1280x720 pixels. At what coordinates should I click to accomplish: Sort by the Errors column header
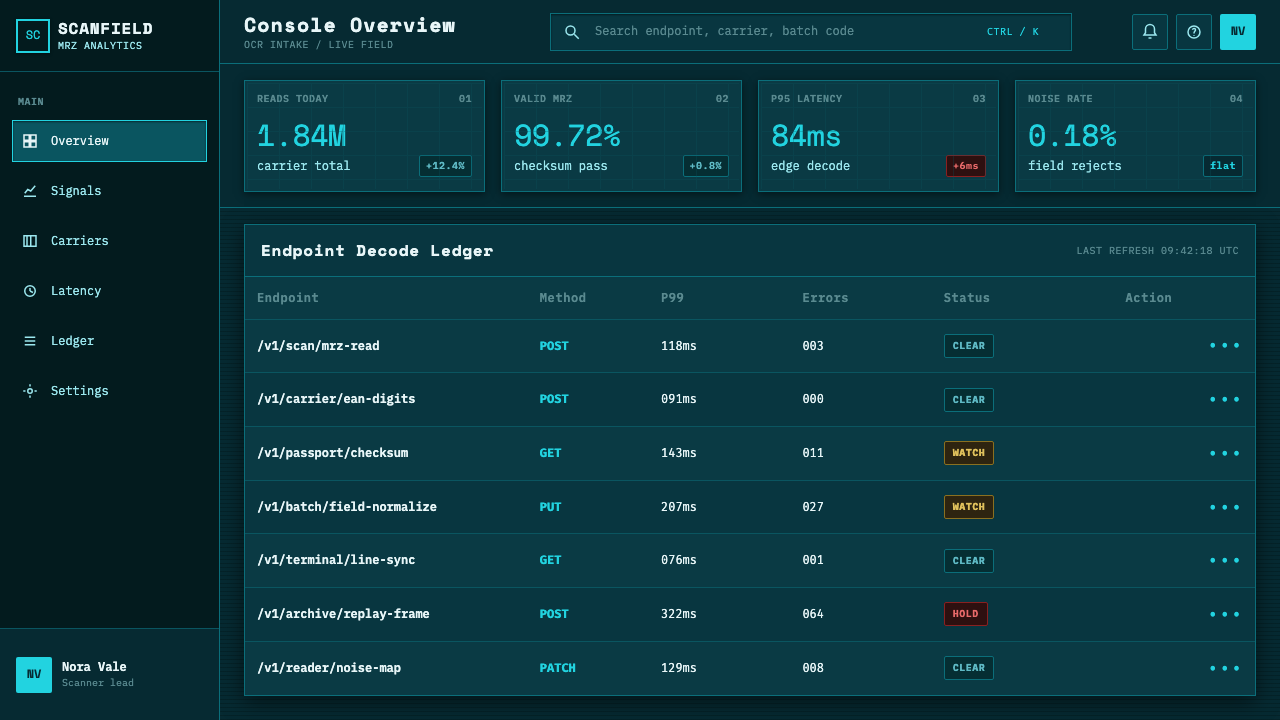point(825,298)
